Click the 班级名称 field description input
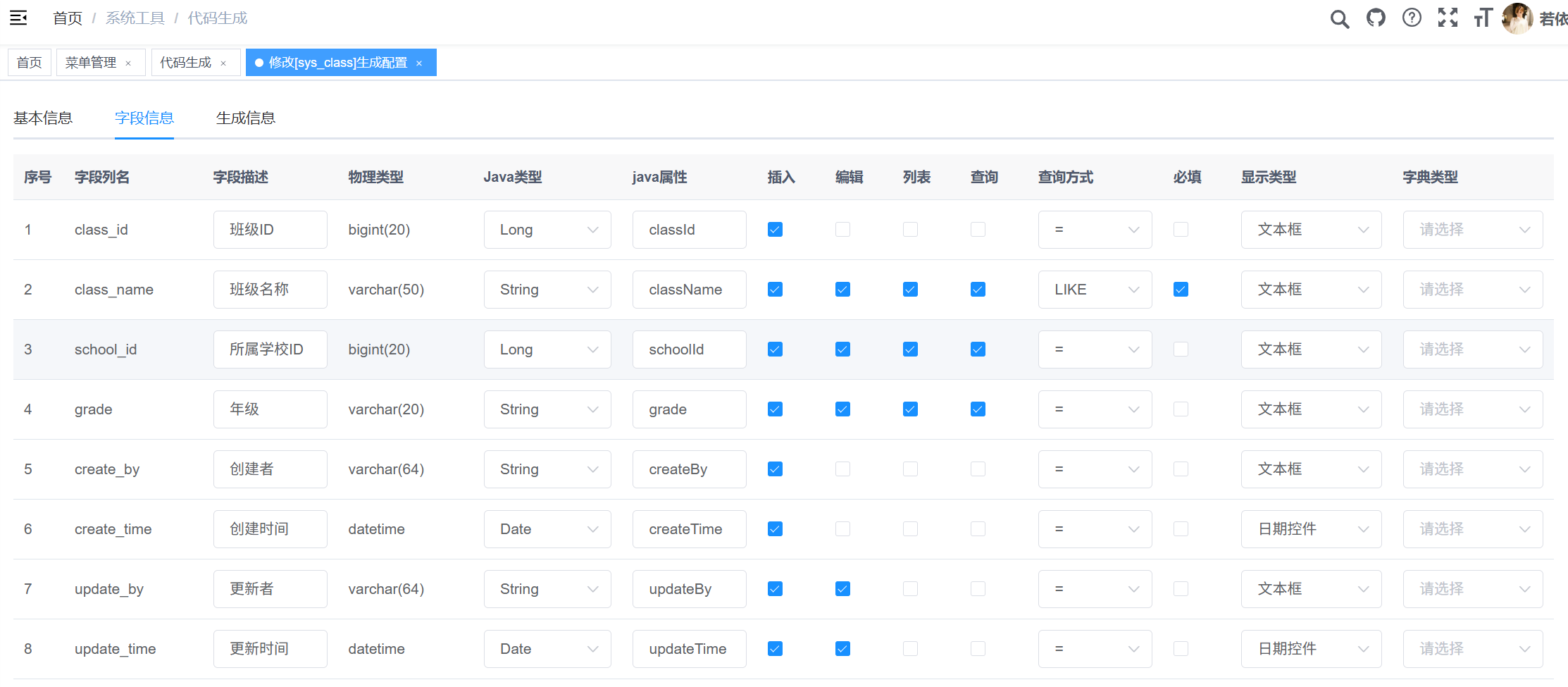 (270, 289)
